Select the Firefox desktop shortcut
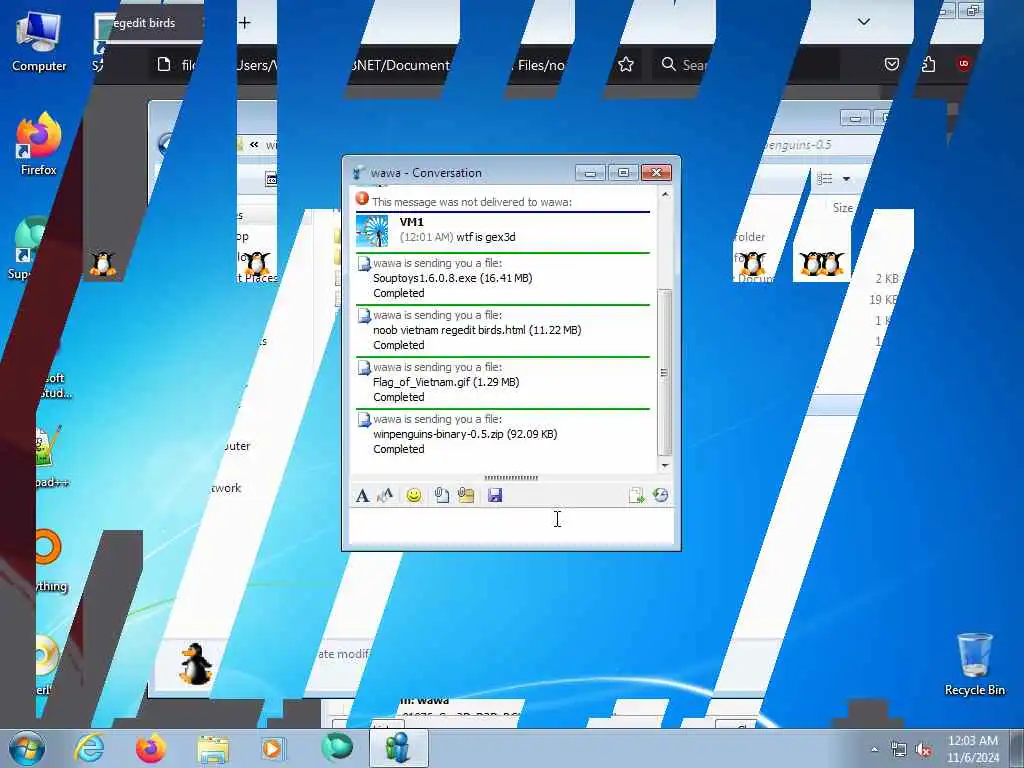 click(39, 145)
